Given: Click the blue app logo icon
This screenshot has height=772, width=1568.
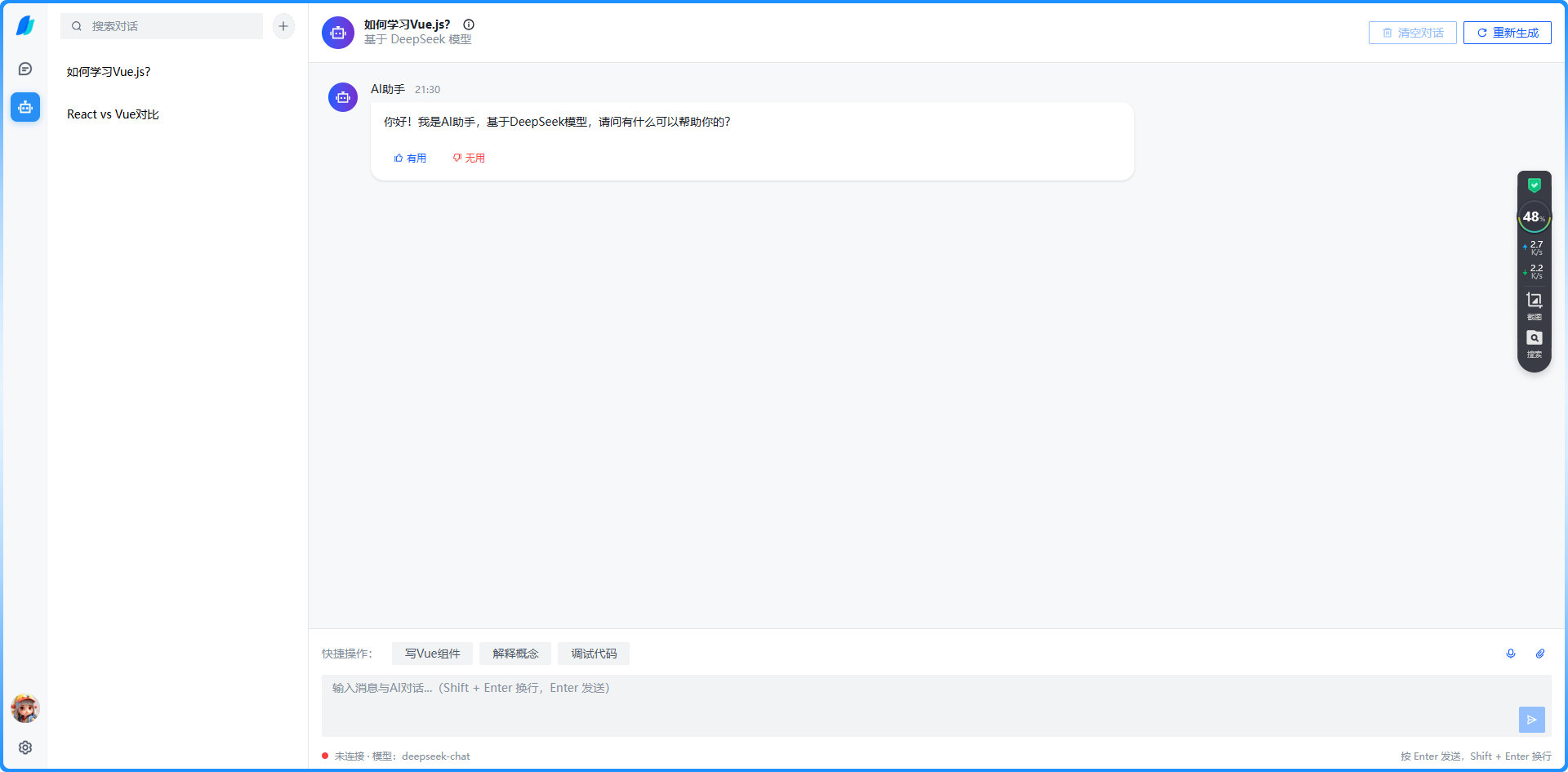Looking at the screenshot, I should [x=25, y=26].
